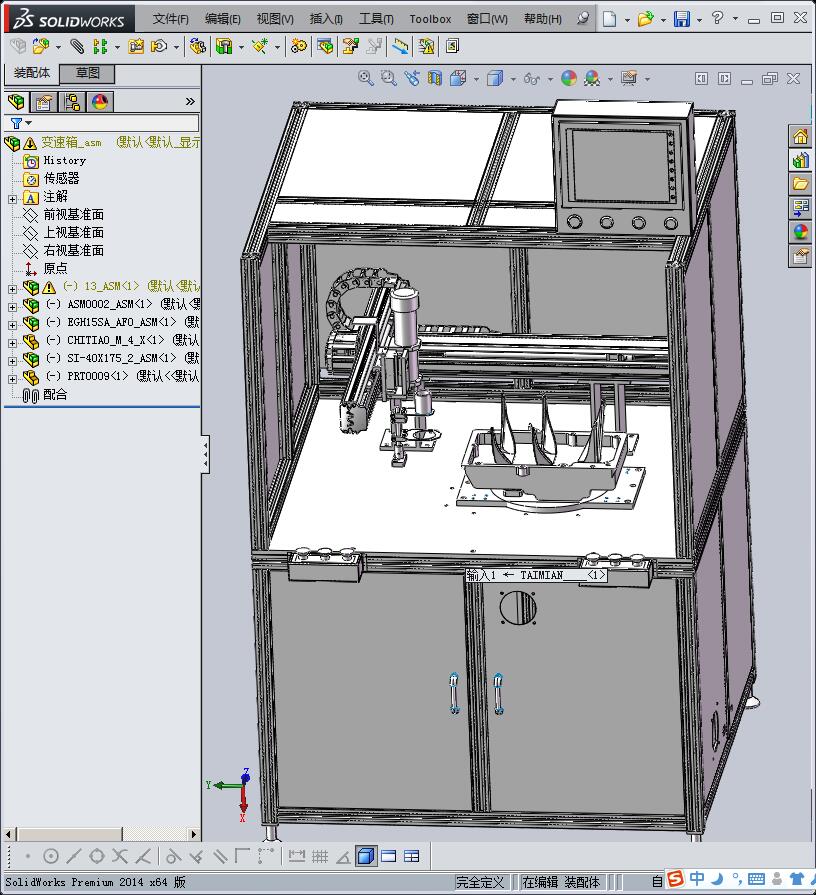The height and width of the screenshot is (895, 816).
Task: Click the 配合 mates item in tree
Action: (x=55, y=395)
